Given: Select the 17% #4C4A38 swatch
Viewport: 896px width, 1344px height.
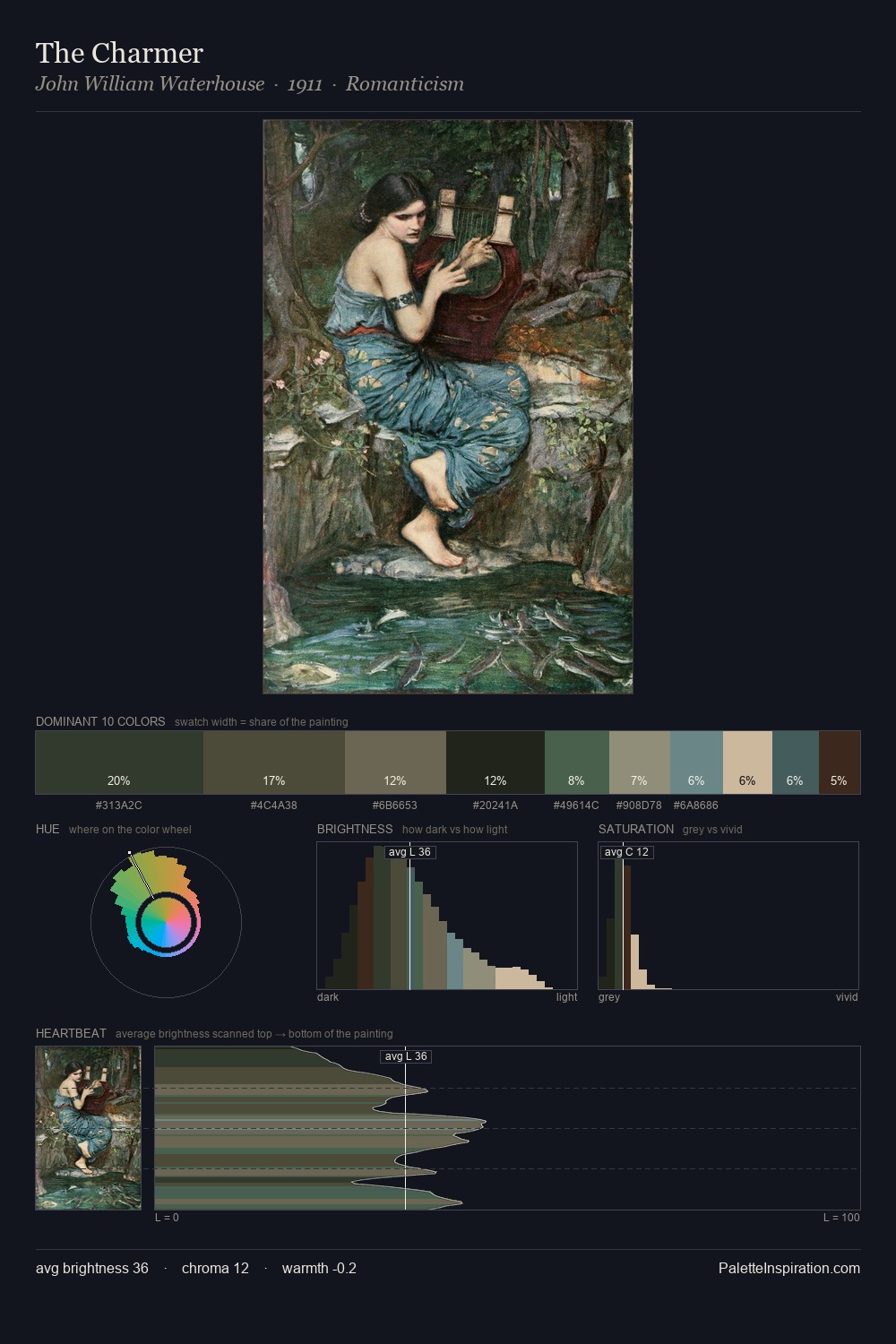Looking at the screenshot, I should (274, 762).
